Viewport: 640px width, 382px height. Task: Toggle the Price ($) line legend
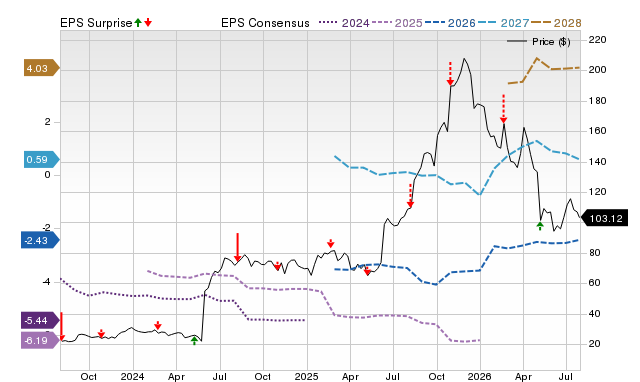coord(539,42)
